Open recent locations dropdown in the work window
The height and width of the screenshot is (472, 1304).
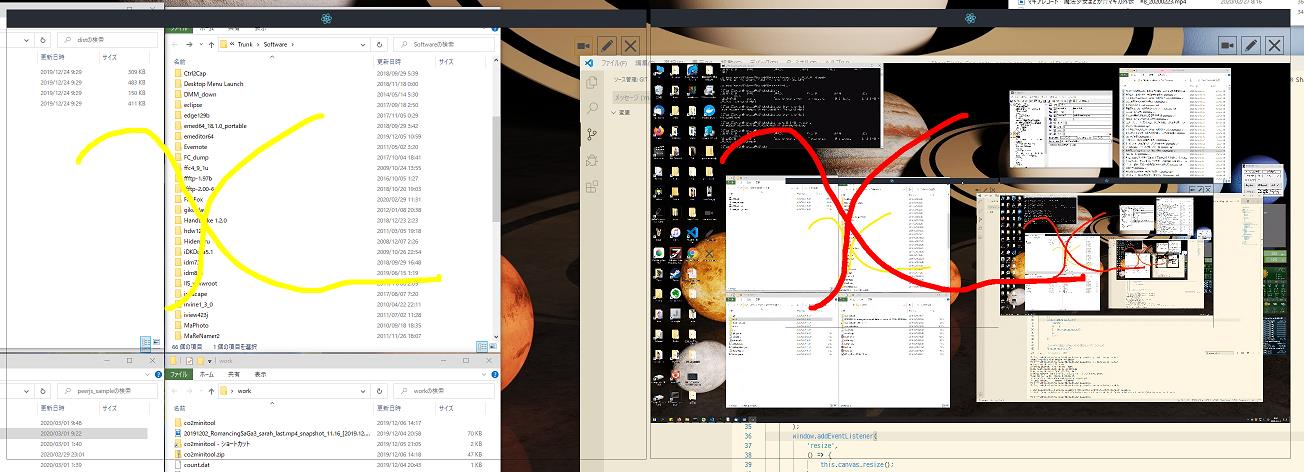(x=203, y=391)
